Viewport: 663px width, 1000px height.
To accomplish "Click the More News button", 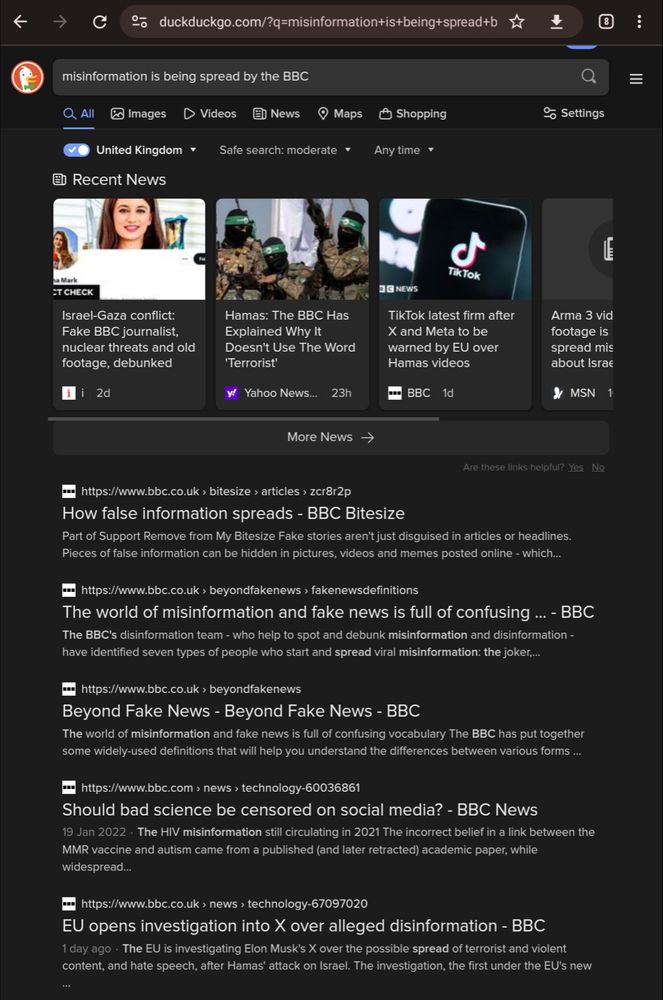I will pyautogui.click(x=331, y=437).
